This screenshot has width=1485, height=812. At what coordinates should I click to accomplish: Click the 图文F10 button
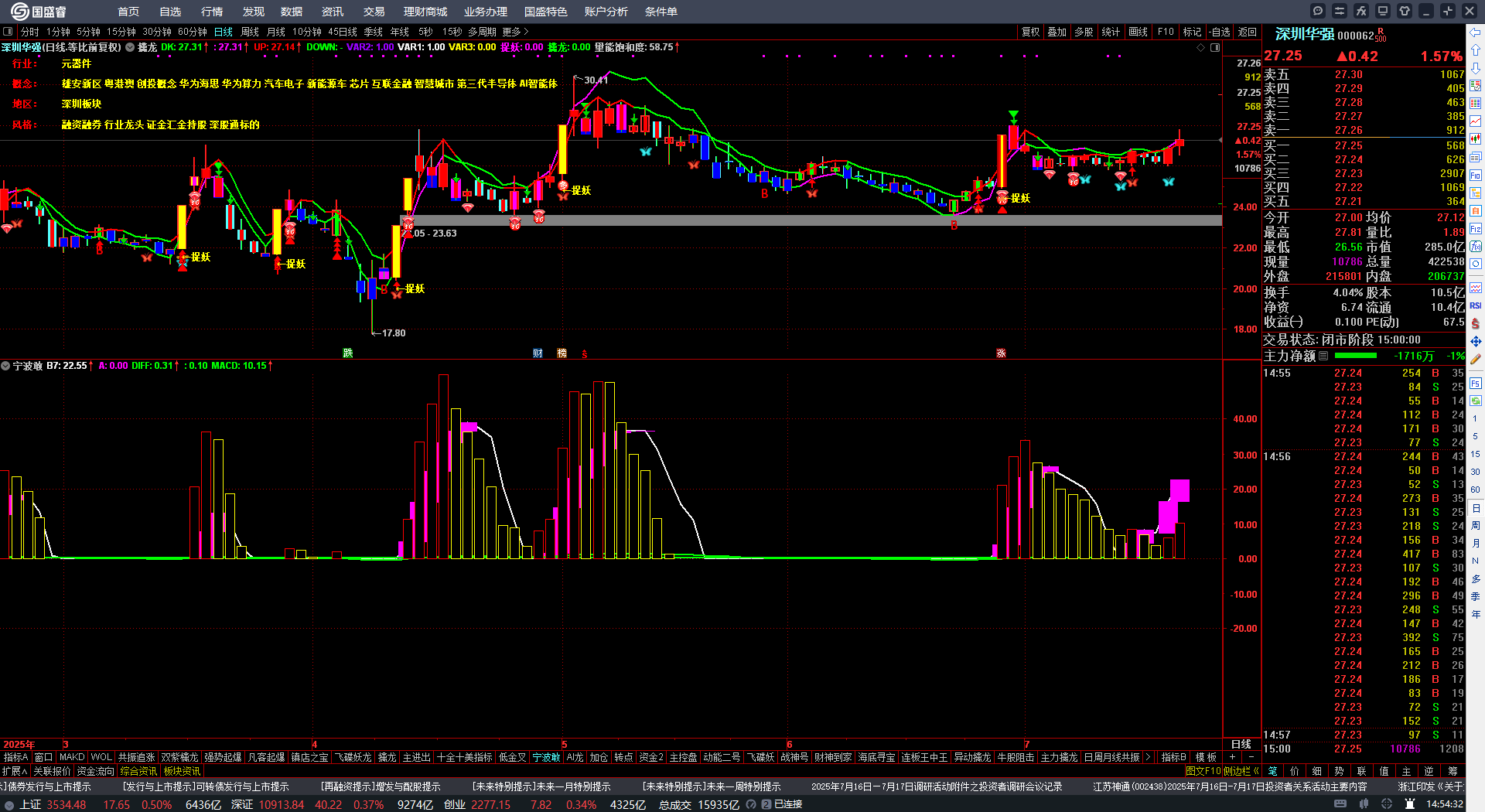[x=1203, y=771]
